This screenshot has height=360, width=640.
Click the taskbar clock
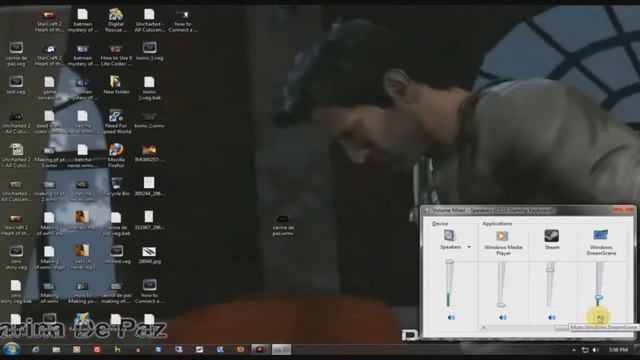tap(618, 350)
